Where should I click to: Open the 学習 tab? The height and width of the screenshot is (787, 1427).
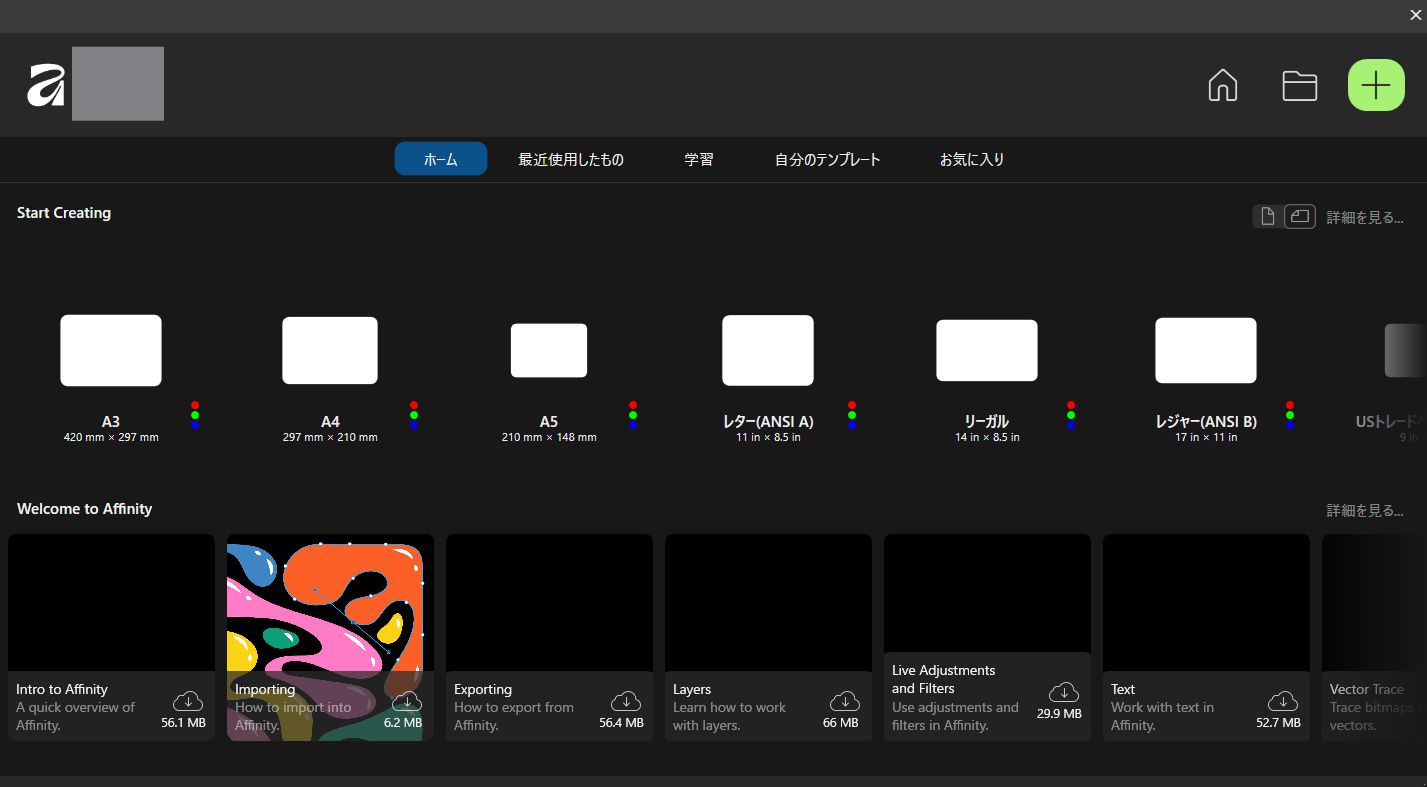click(699, 159)
